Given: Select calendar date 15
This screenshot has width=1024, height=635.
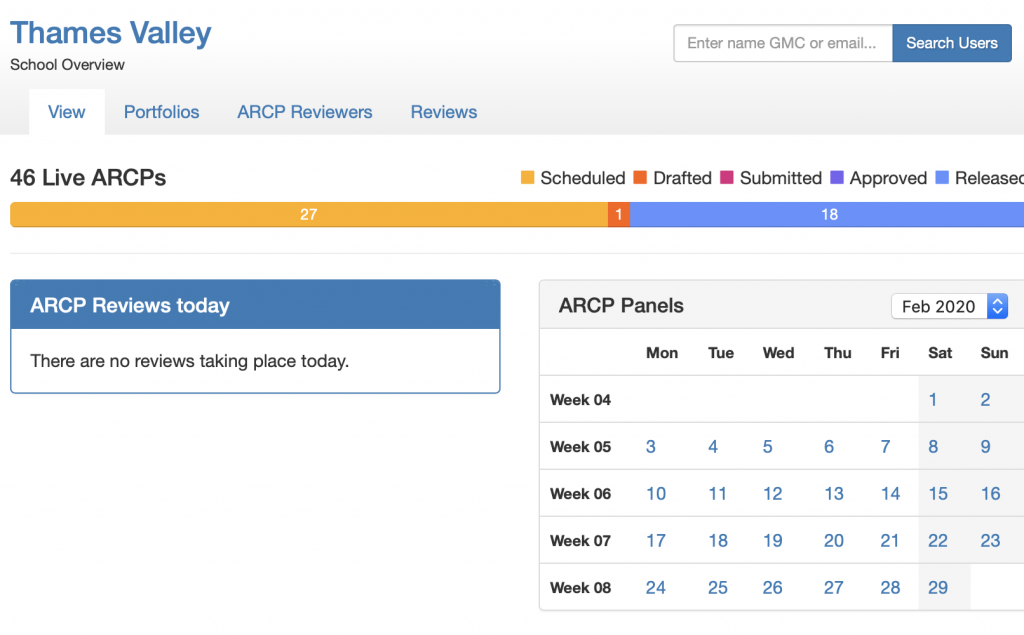Looking at the screenshot, I should (938, 493).
